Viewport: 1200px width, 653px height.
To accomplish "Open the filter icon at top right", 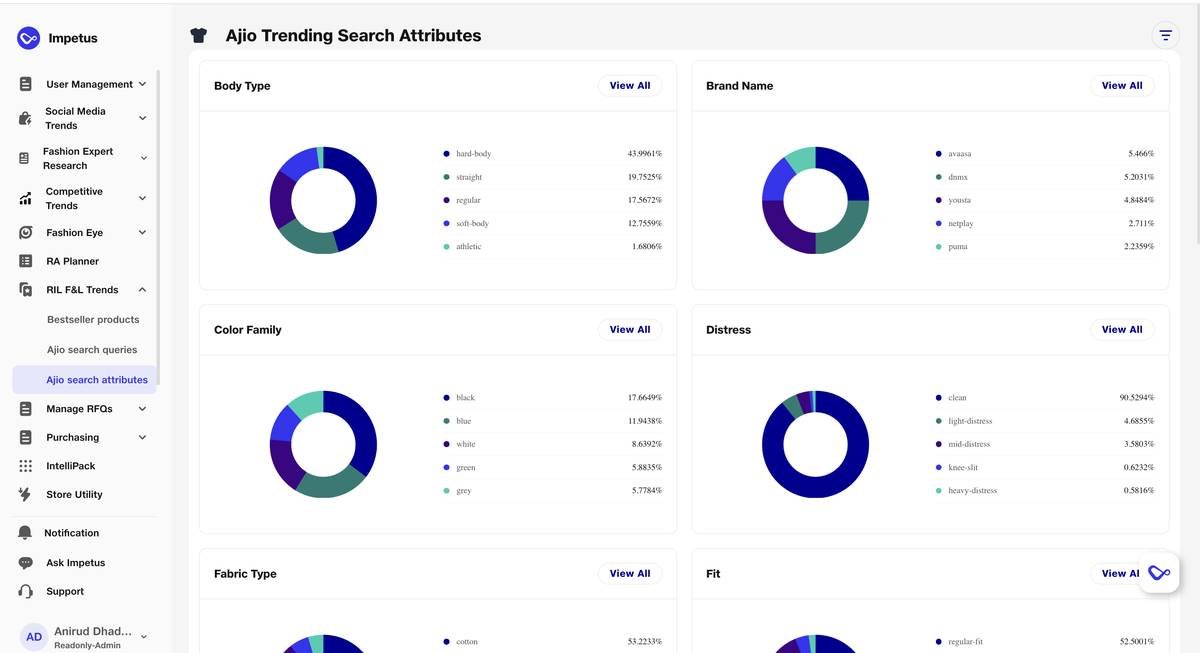I will (x=1165, y=35).
